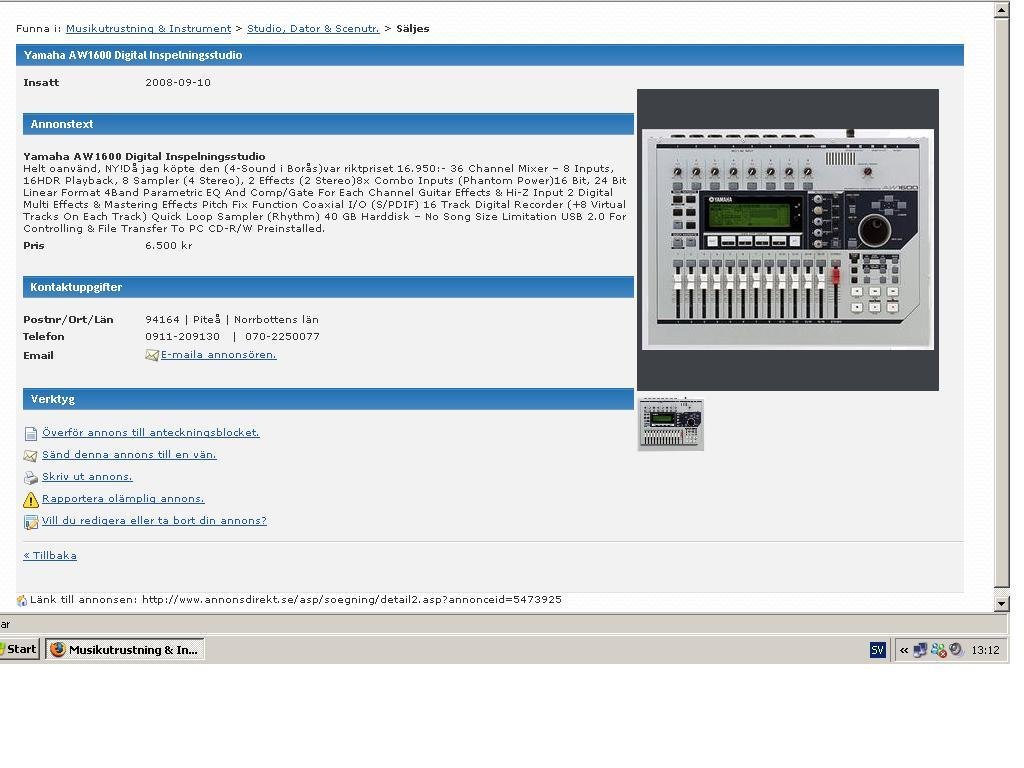
Task: Go back via the « Tillbaka link
Action: click(x=50, y=556)
